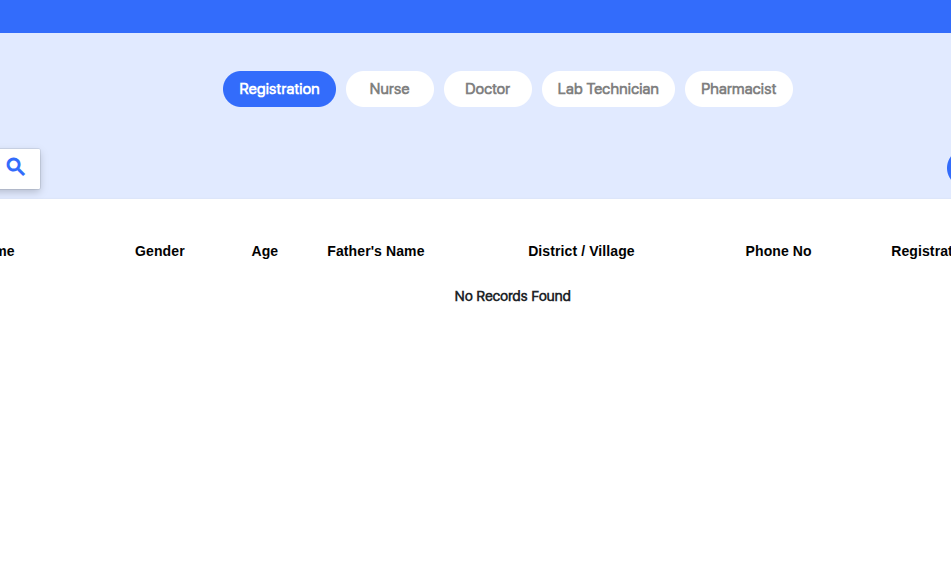Screen dimensions: 951x576
Task: Open the Doctor tab
Action: [x=487, y=89]
